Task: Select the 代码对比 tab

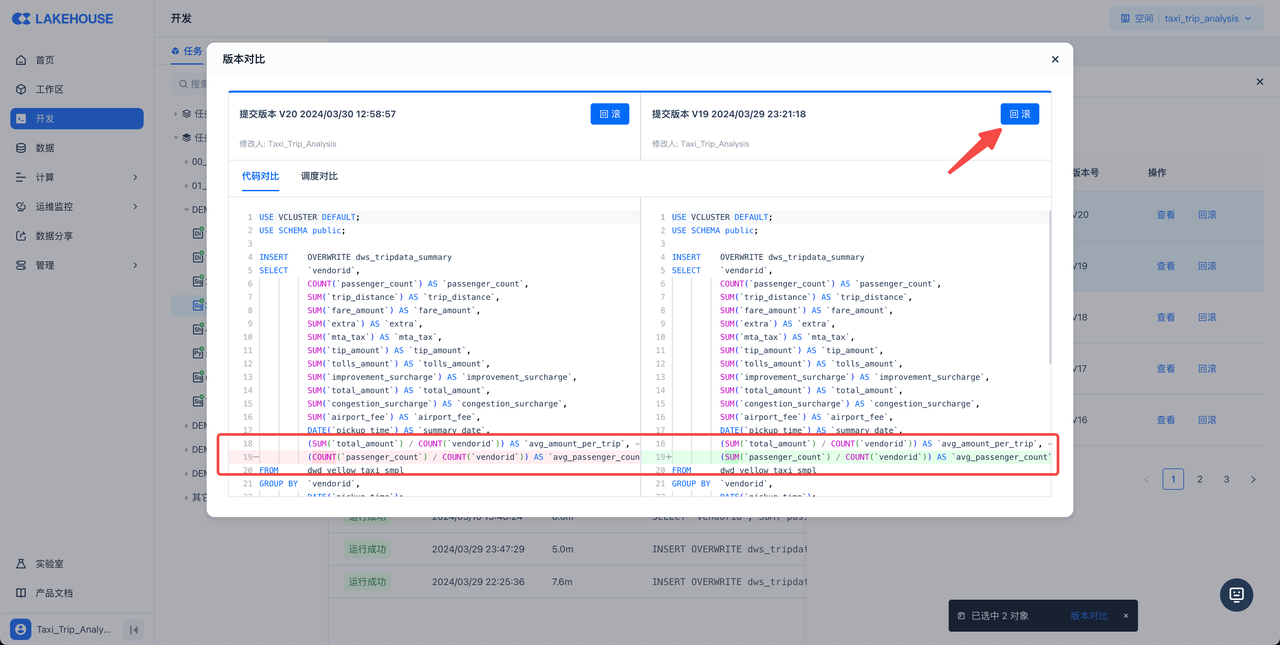Action: tap(260, 176)
